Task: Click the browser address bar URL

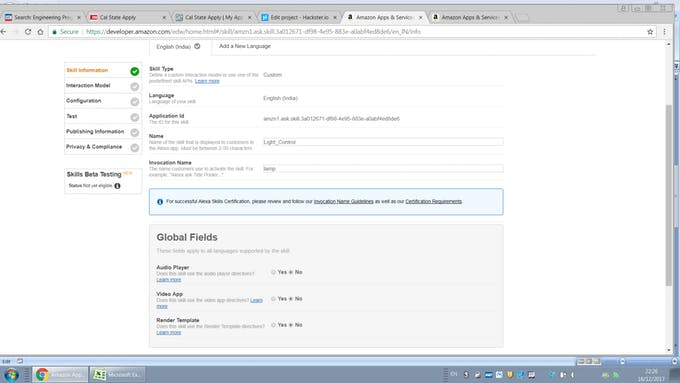Action: point(253,32)
